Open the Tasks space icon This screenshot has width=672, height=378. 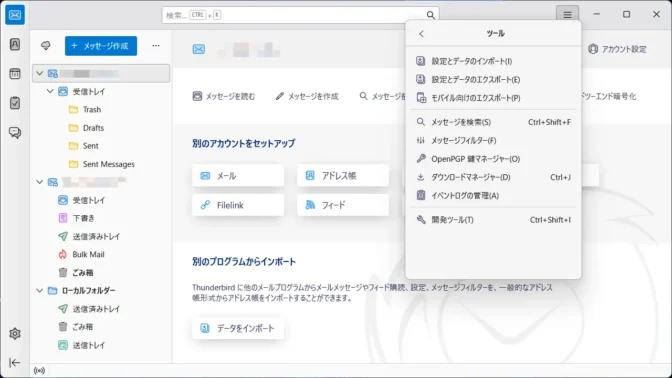pos(15,103)
